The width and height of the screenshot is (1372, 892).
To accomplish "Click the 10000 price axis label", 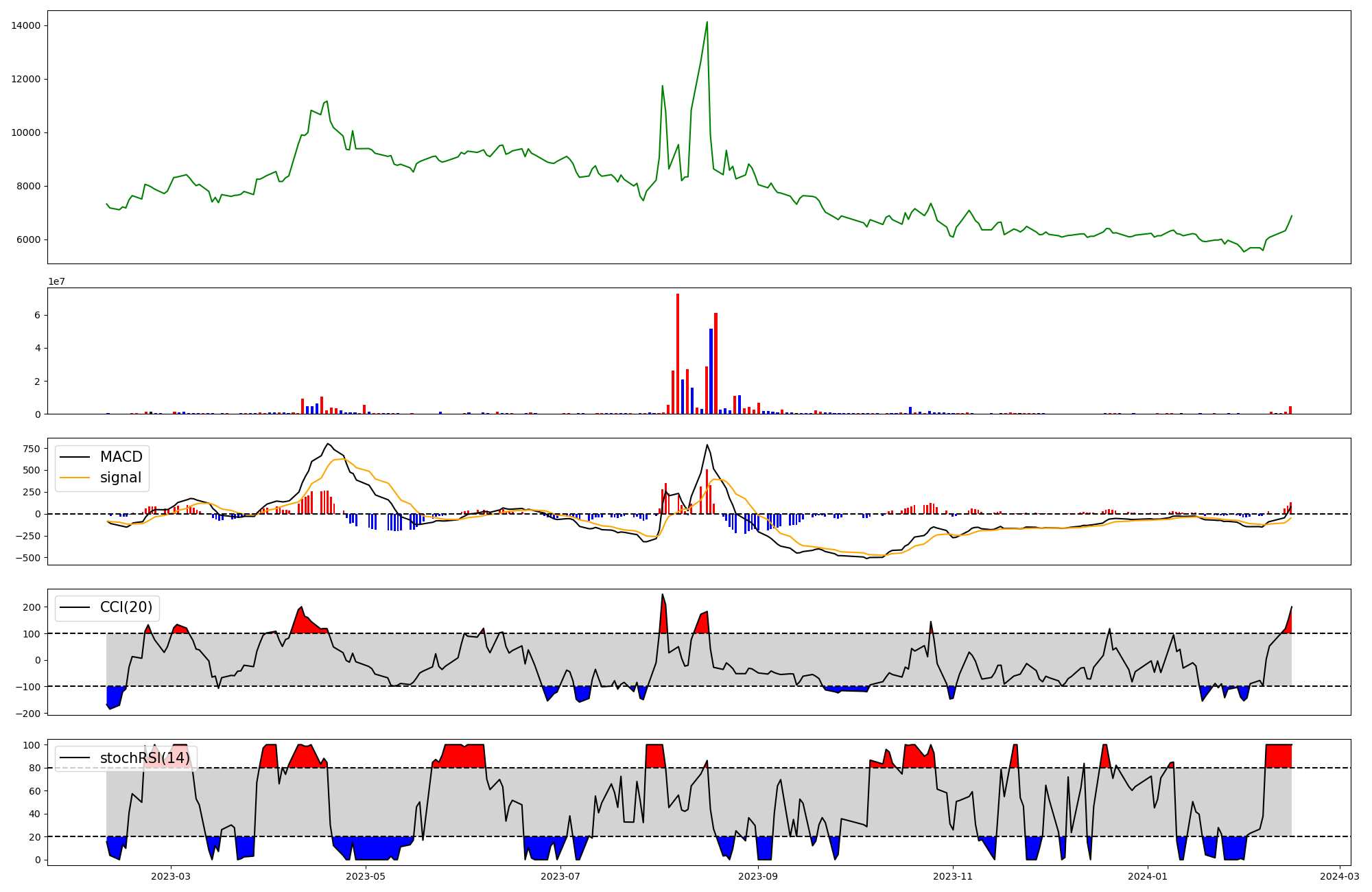I will pyautogui.click(x=26, y=133).
